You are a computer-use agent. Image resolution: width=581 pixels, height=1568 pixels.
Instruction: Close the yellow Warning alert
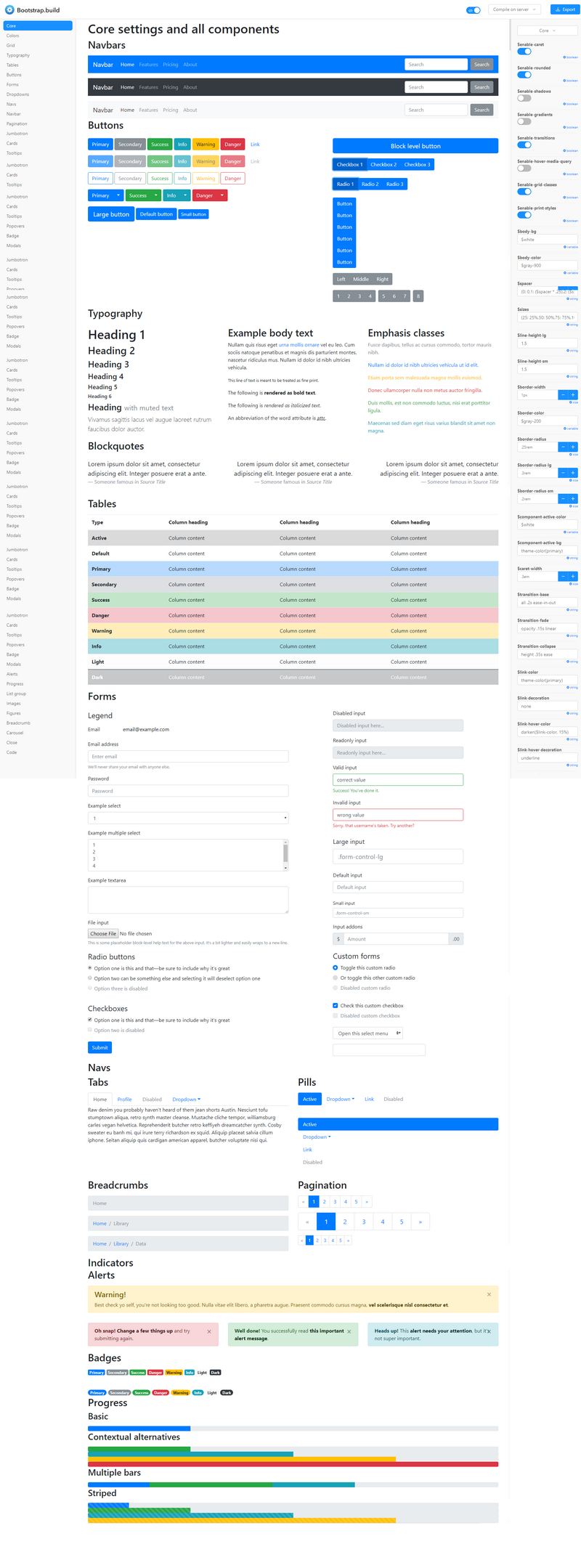(x=489, y=1294)
